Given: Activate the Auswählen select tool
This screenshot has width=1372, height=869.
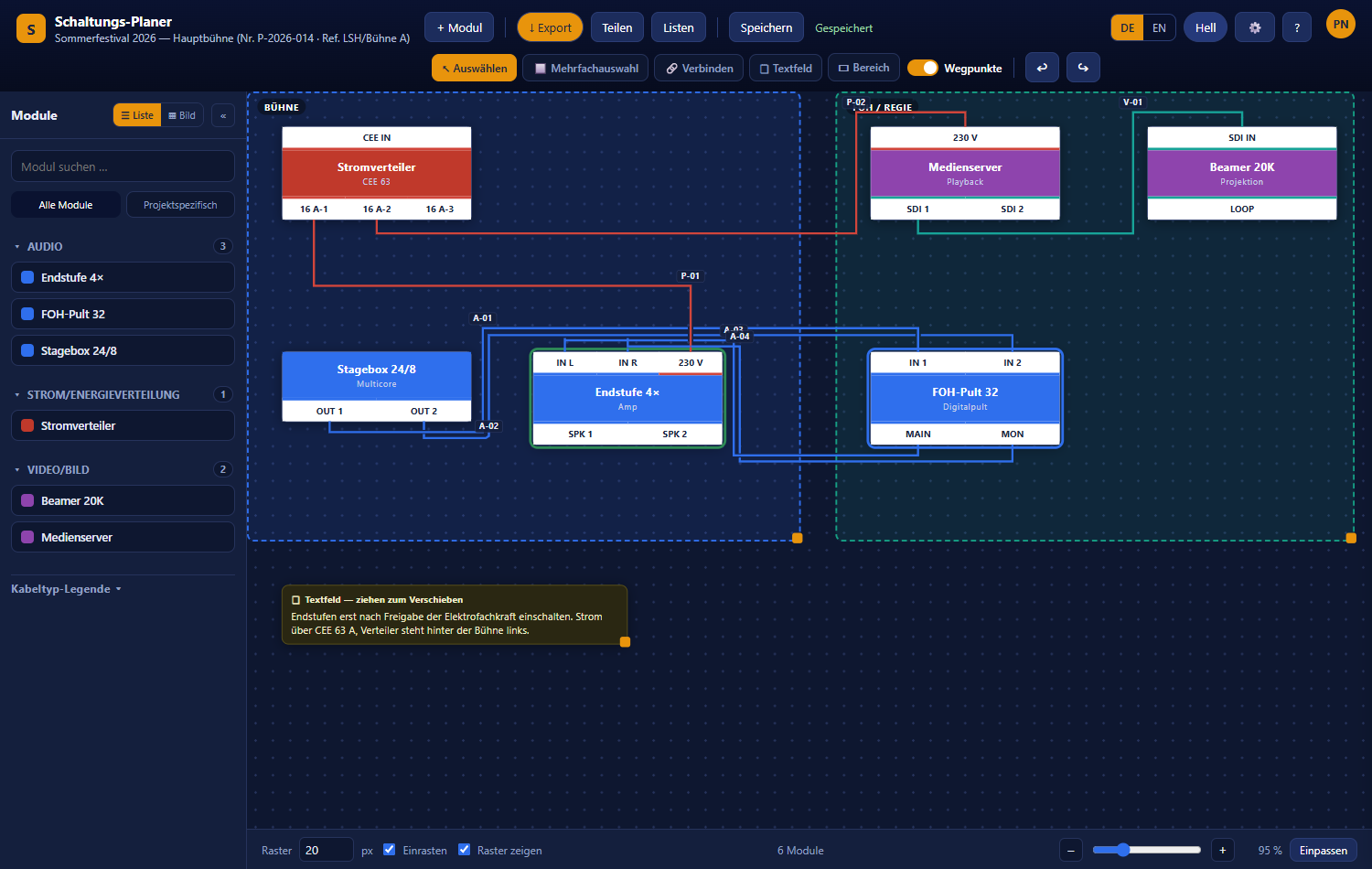Looking at the screenshot, I should 475,68.
